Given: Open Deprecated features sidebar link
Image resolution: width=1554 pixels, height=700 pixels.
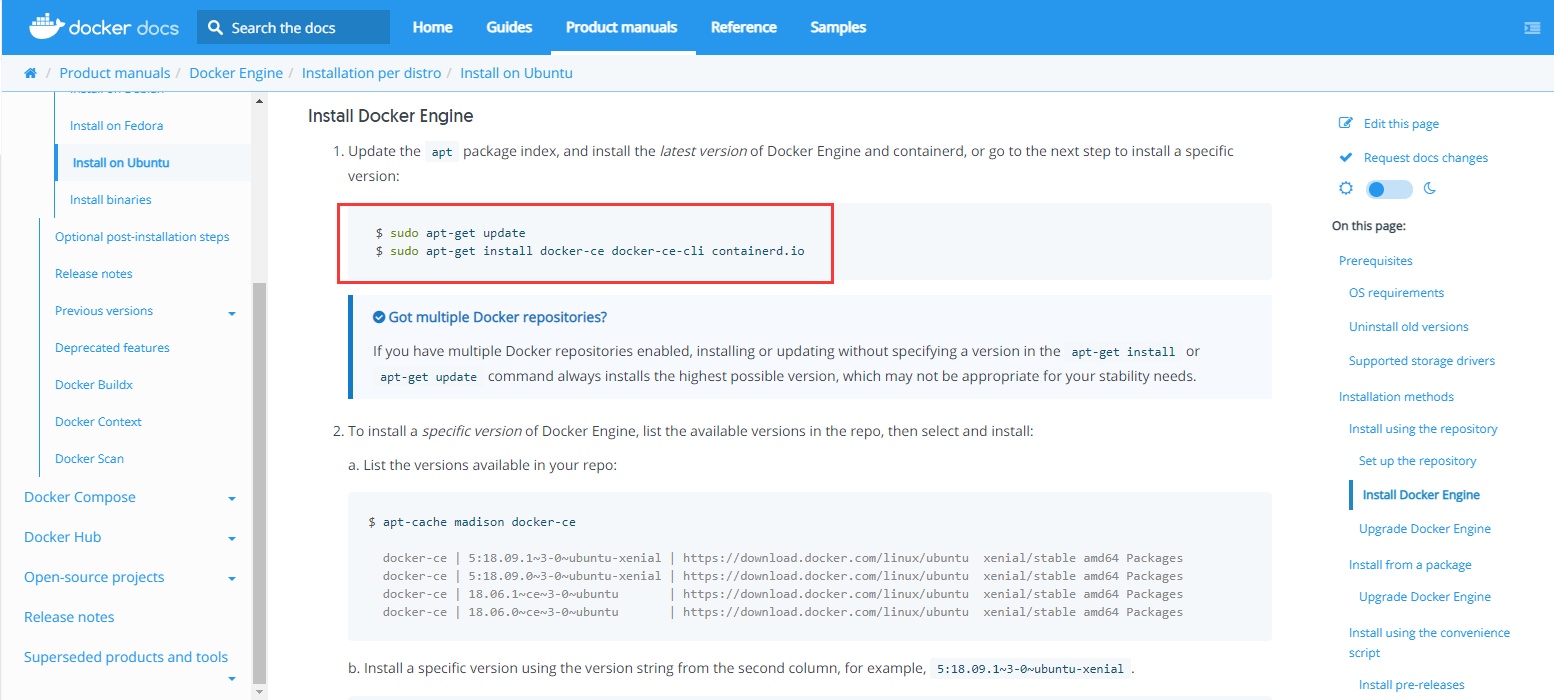Looking at the screenshot, I should (112, 348).
